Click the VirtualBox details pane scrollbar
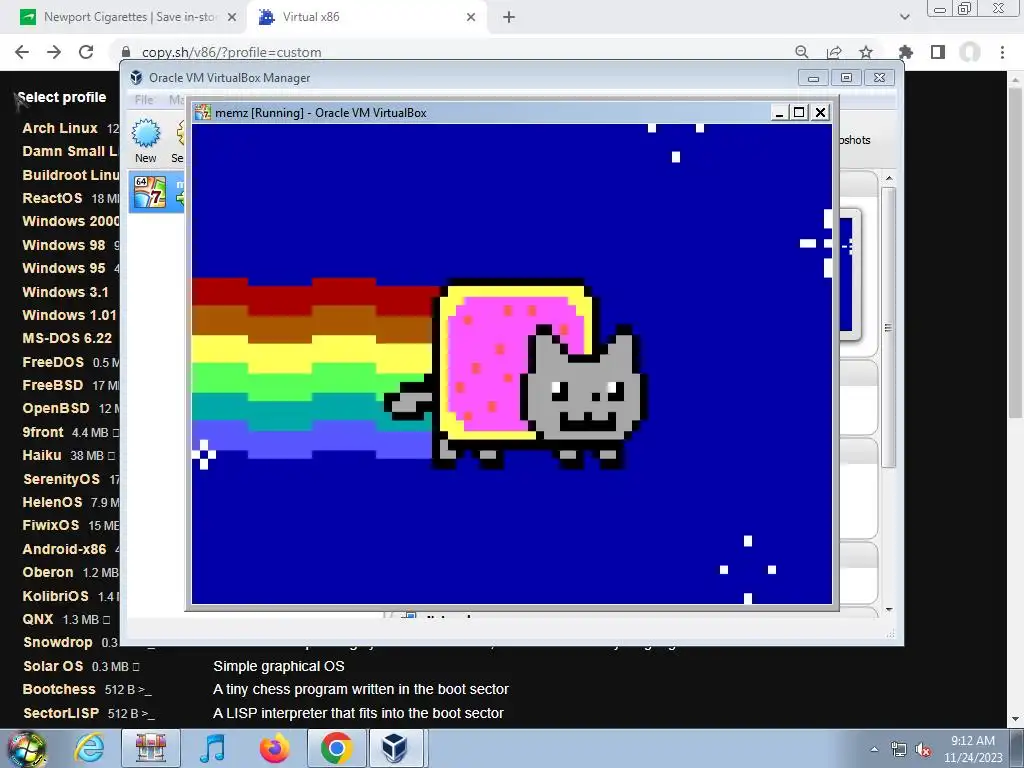The height and width of the screenshot is (768, 1024). pyautogui.click(x=888, y=327)
